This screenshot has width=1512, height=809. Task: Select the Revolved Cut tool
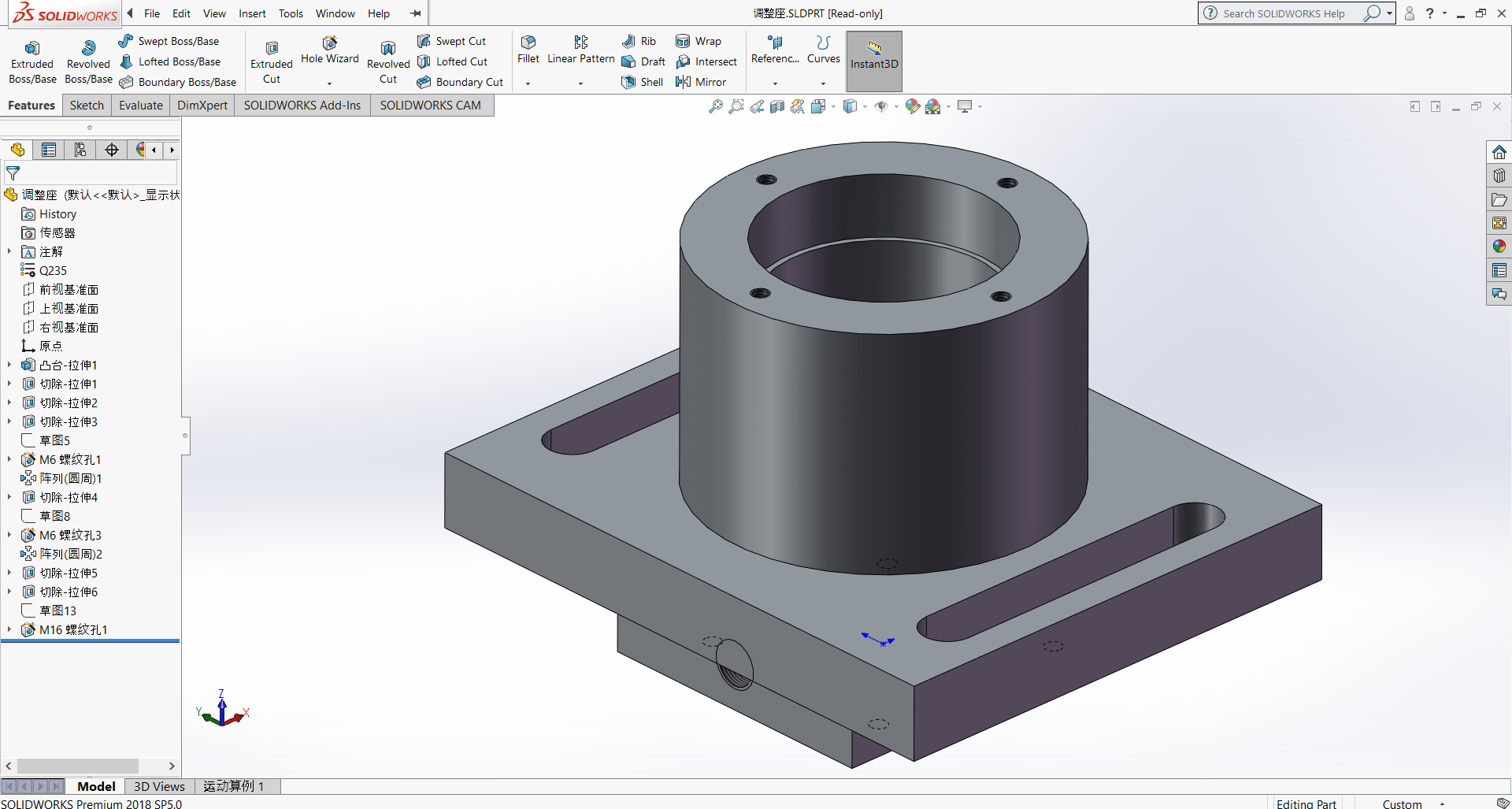[x=388, y=62]
